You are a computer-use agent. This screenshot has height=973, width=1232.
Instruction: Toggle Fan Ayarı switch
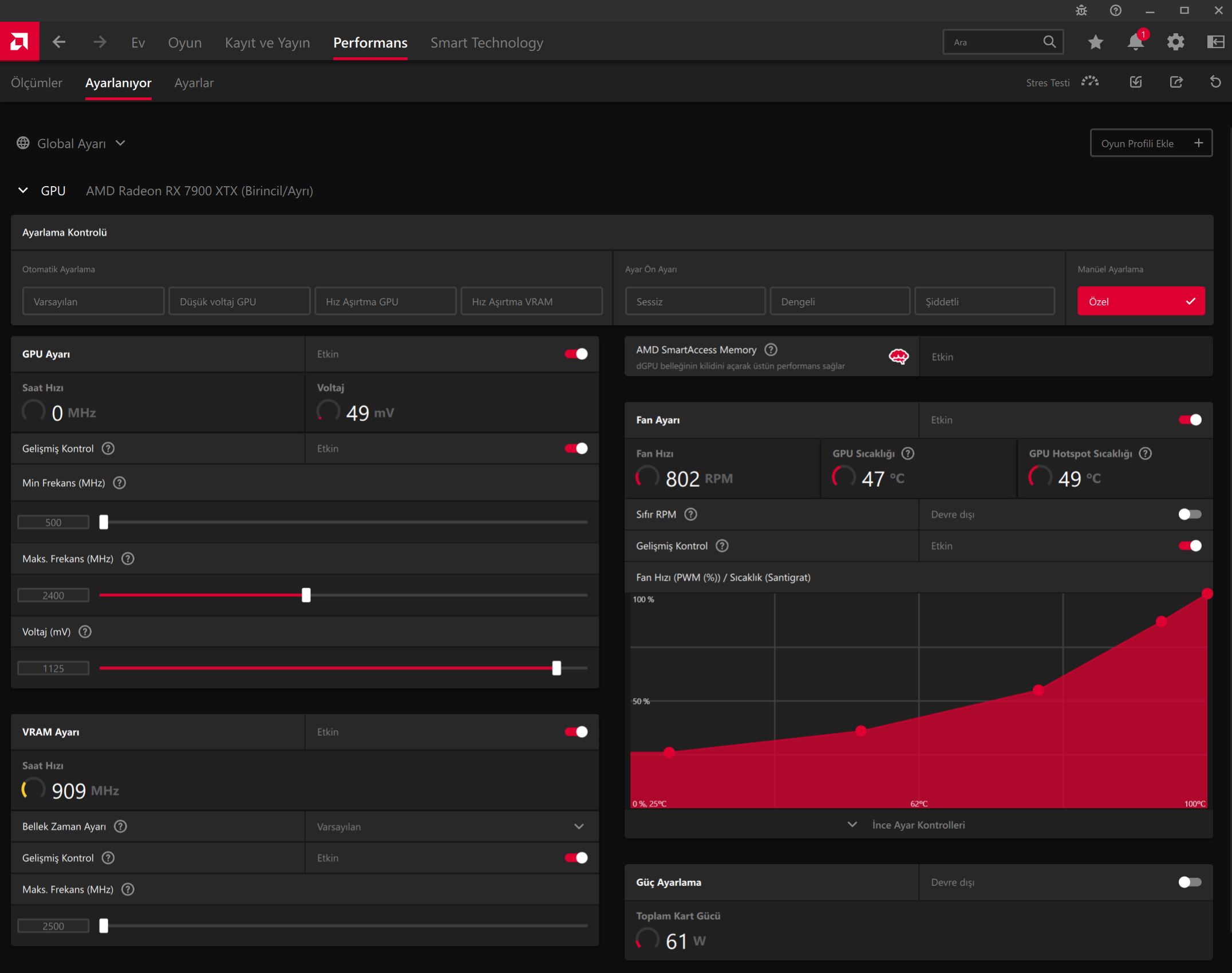(1190, 420)
